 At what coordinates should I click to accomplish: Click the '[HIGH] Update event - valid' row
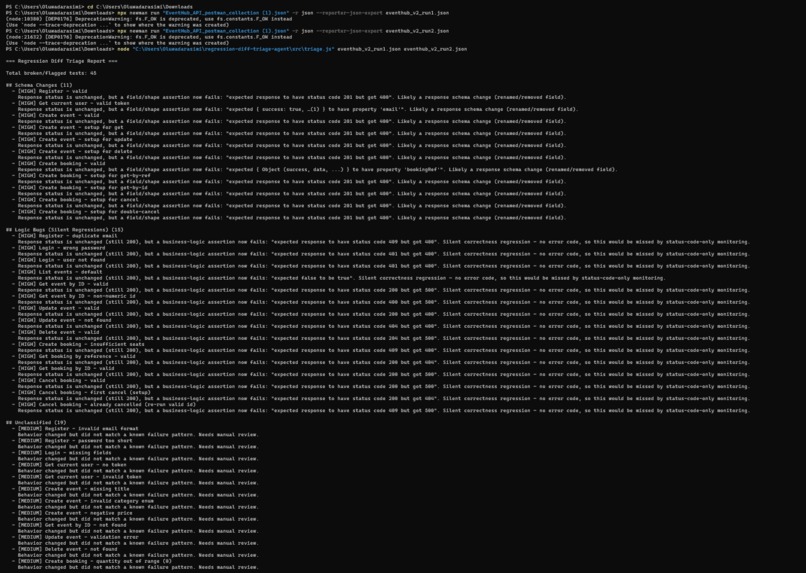click(x=56, y=308)
